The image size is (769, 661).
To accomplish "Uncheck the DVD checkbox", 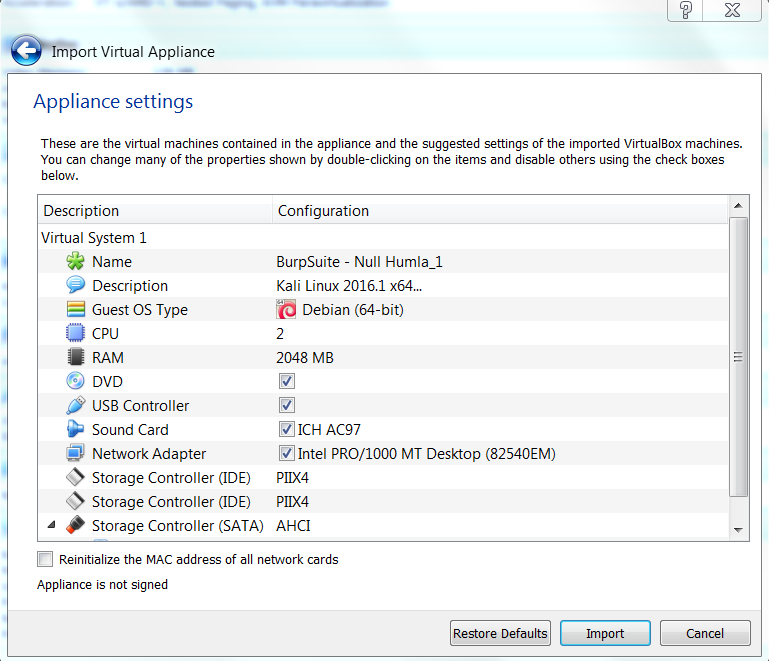I will coord(287,381).
